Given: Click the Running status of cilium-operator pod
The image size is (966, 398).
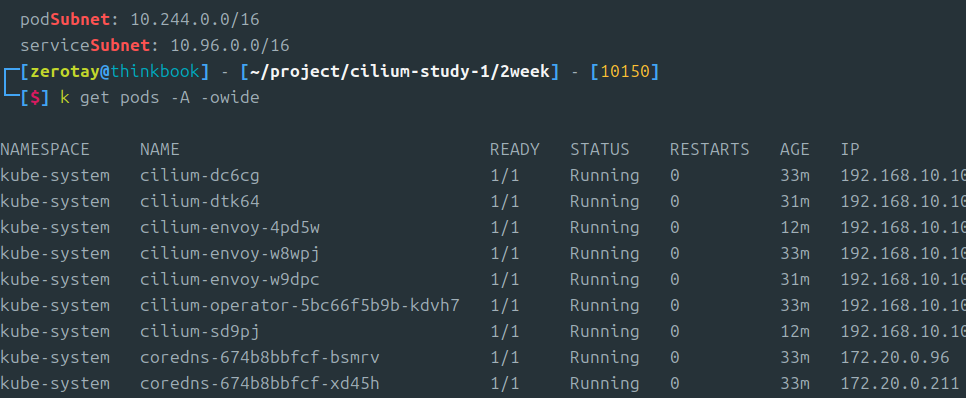Looking at the screenshot, I should point(604,305).
